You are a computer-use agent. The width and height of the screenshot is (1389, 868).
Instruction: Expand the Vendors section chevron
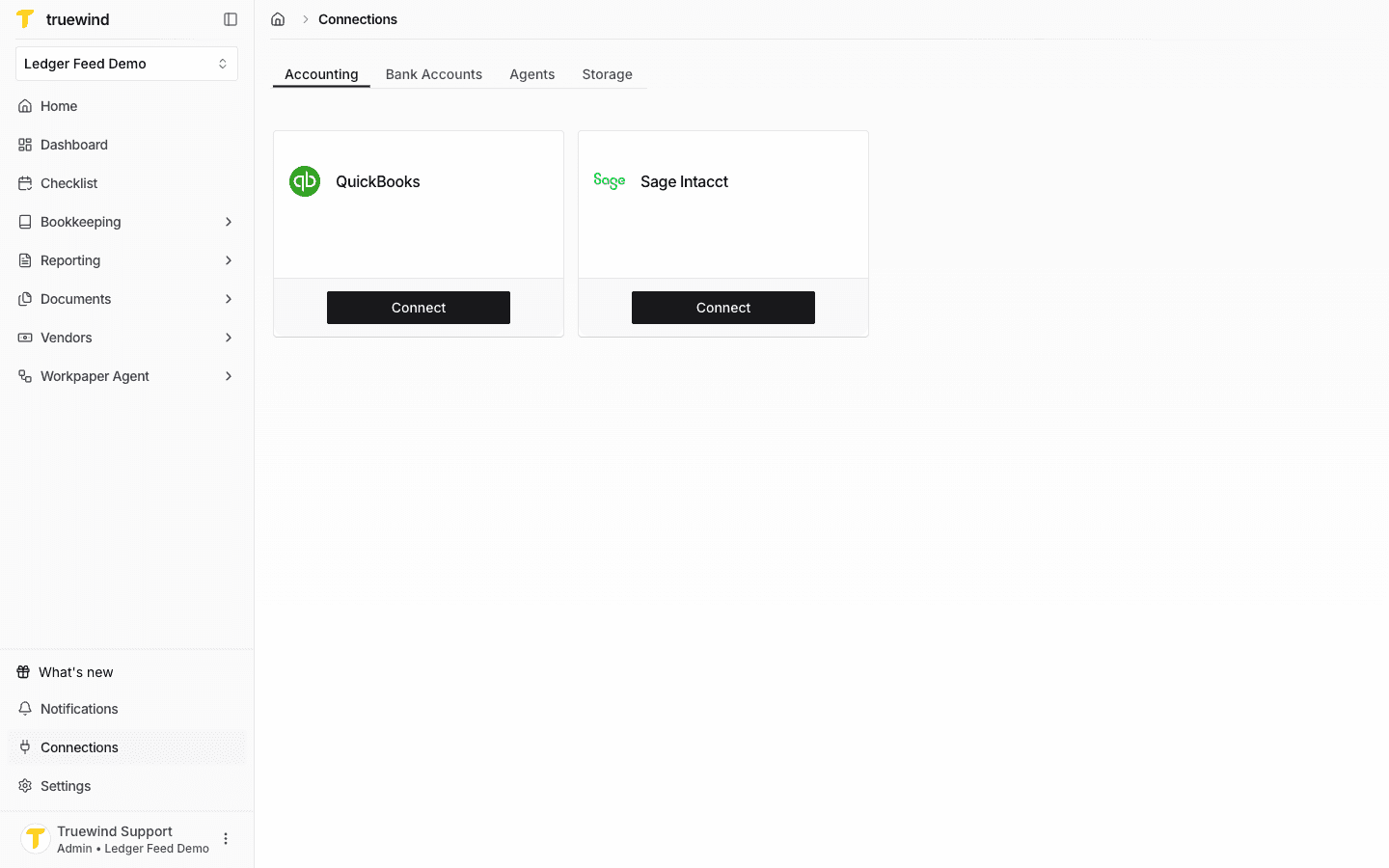click(229, 338)
